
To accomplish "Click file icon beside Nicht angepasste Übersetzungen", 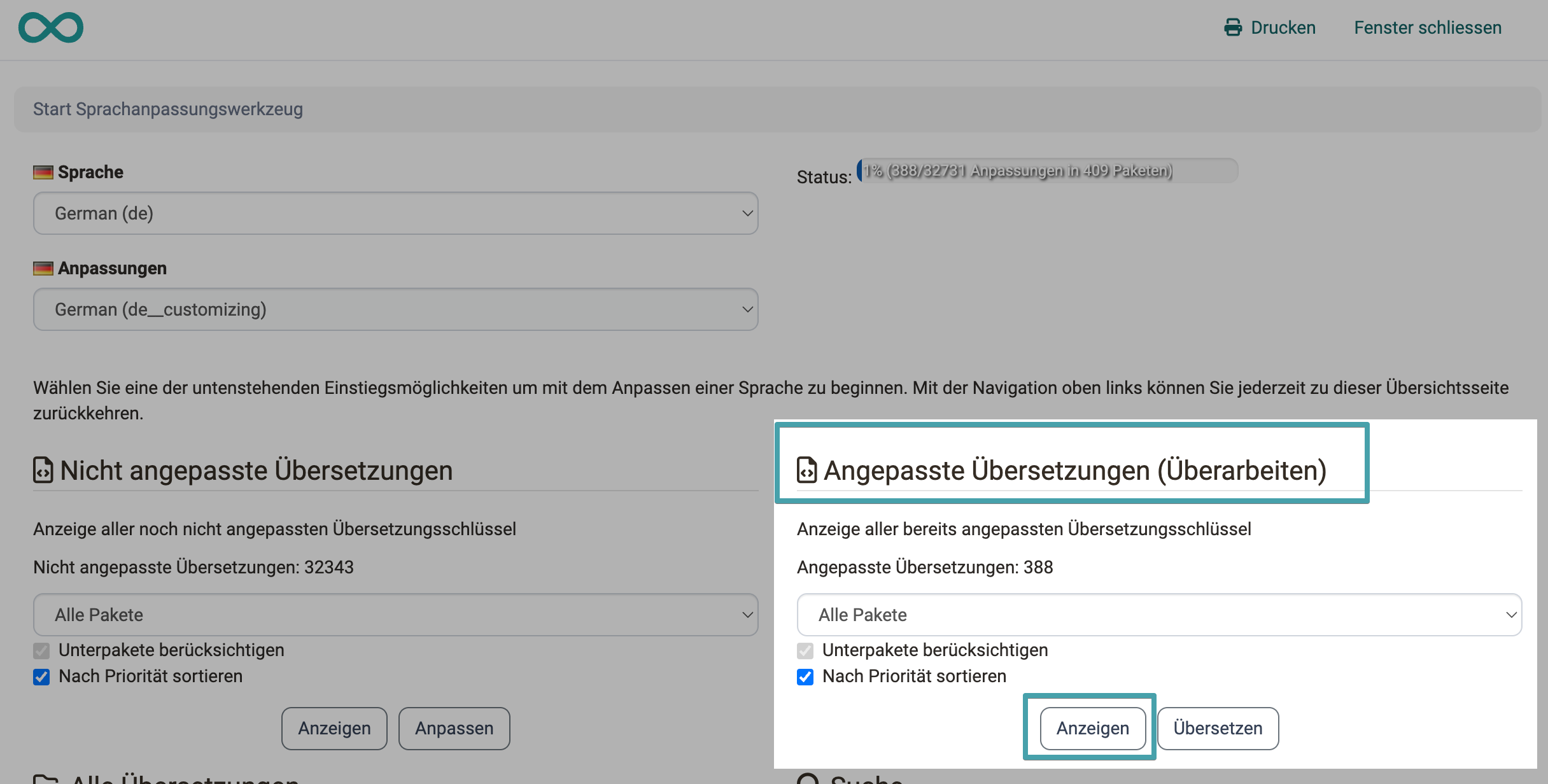I will [43, 470].
